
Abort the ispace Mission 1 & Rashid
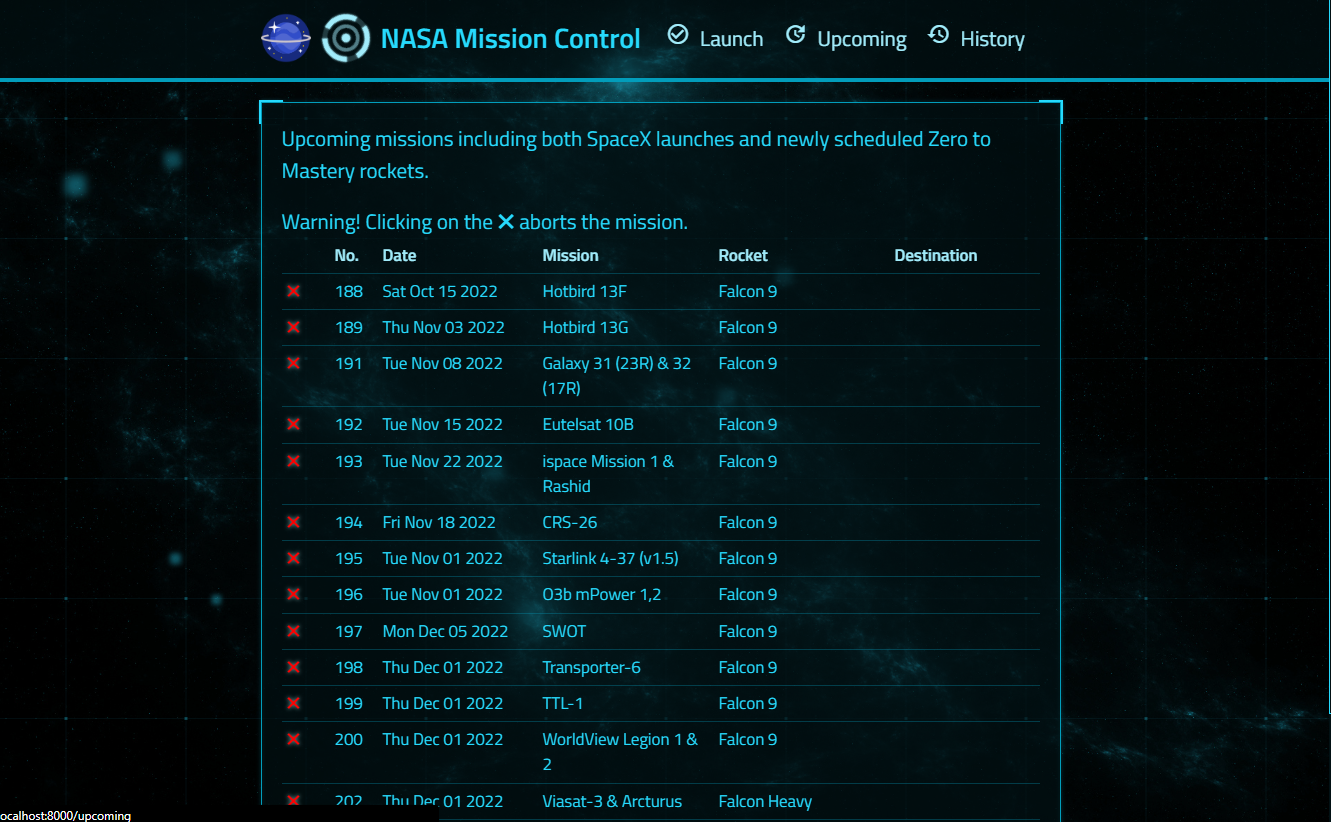tap(294, 461)
